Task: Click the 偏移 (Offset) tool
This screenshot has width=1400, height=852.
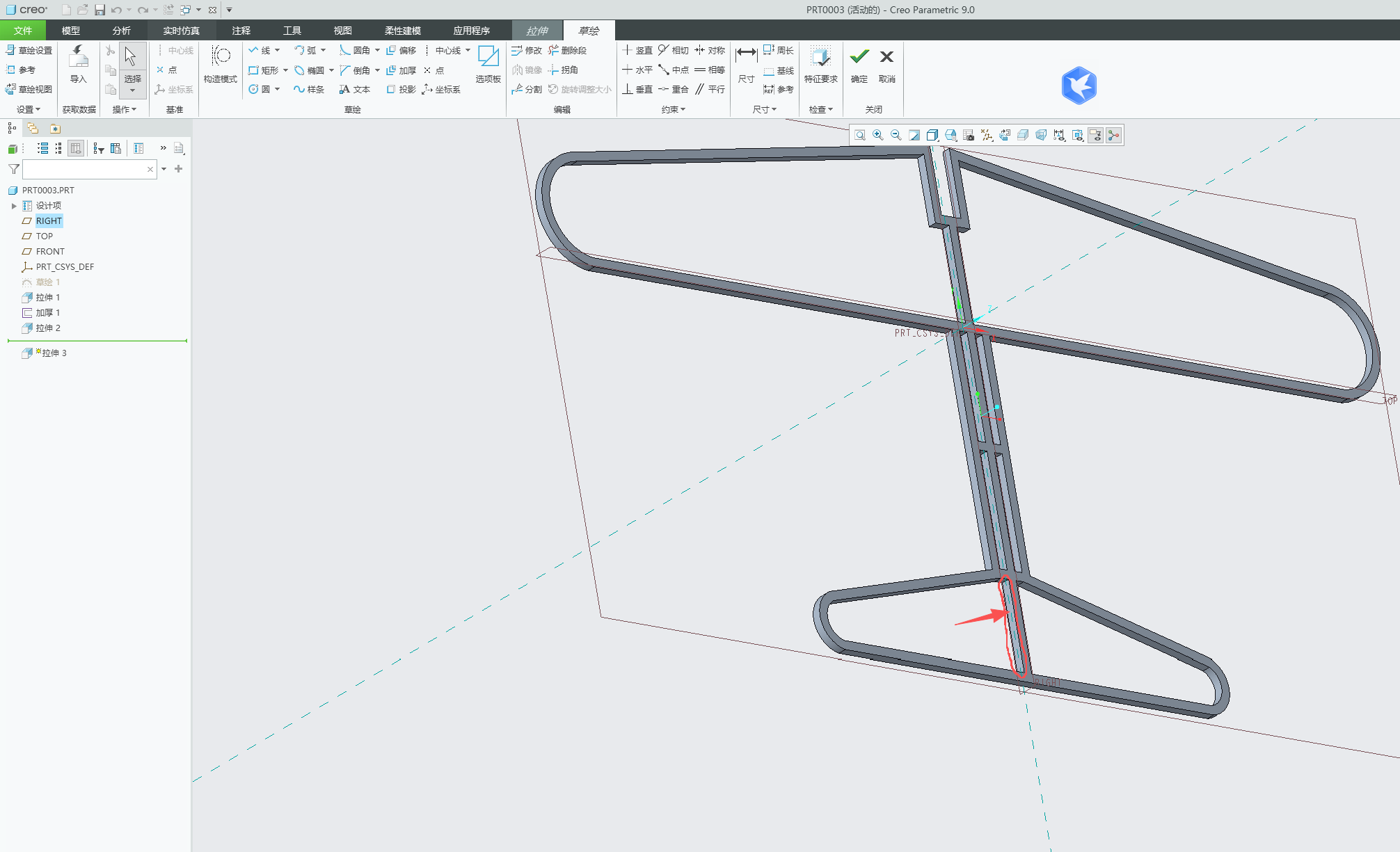Action: [401, 51]
